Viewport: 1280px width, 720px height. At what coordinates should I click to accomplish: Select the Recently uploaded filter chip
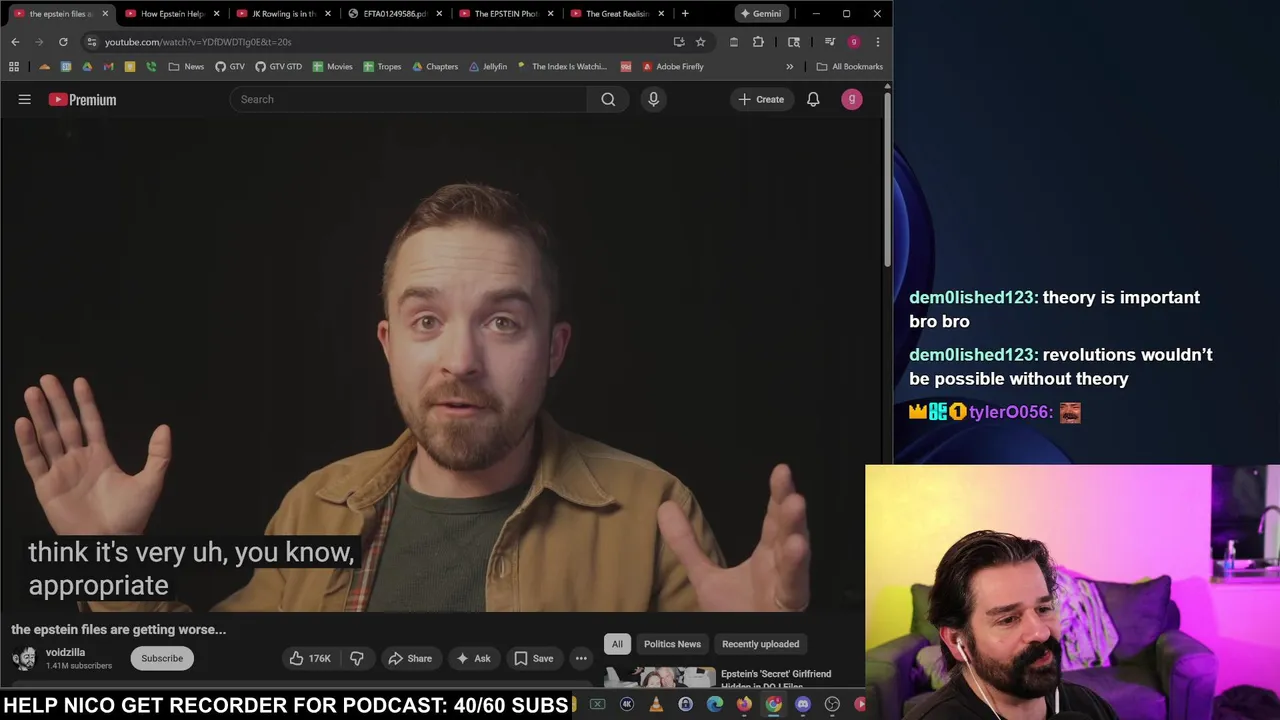click(x=760, y=644)
